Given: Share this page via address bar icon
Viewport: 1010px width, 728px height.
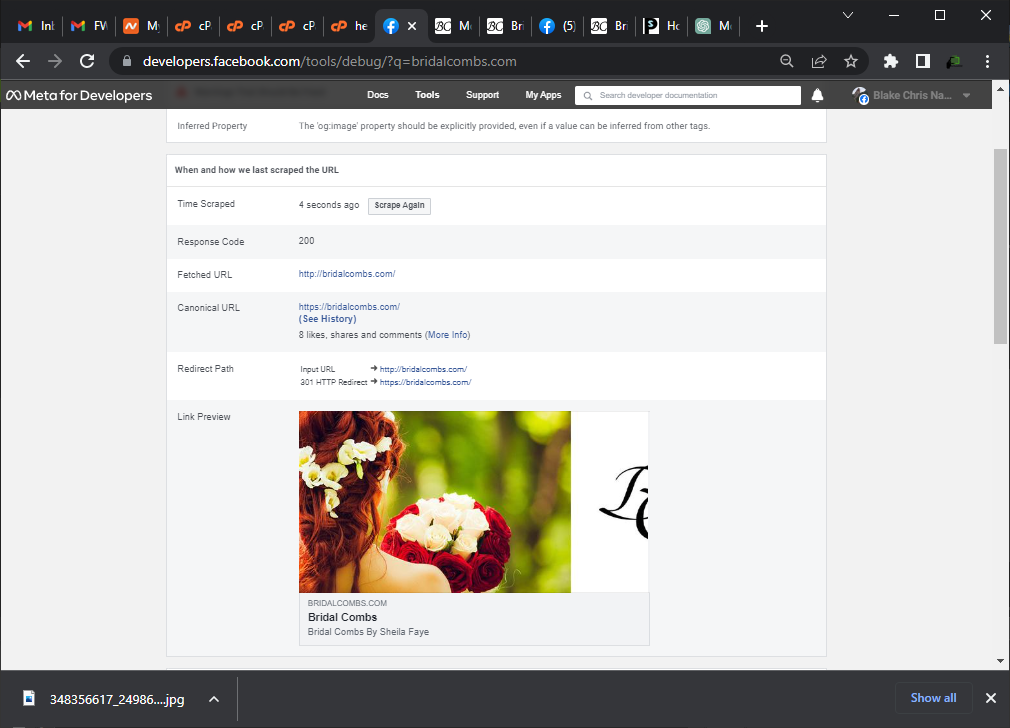Looking at the screenshot, I should [819, 61].
